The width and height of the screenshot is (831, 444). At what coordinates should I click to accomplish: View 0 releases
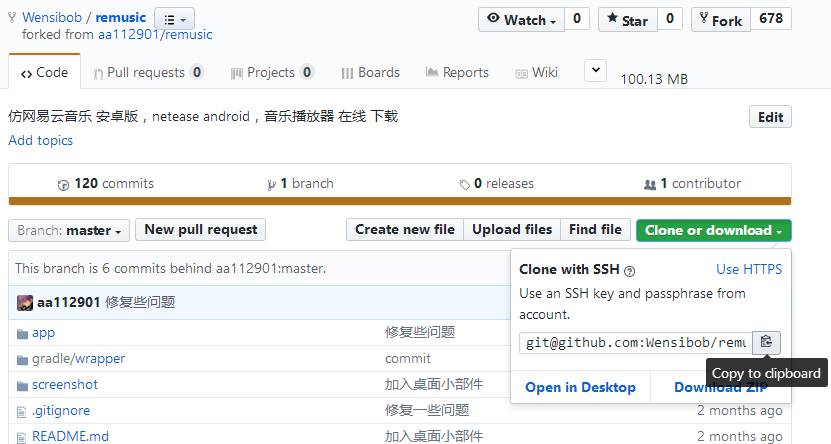497,184
